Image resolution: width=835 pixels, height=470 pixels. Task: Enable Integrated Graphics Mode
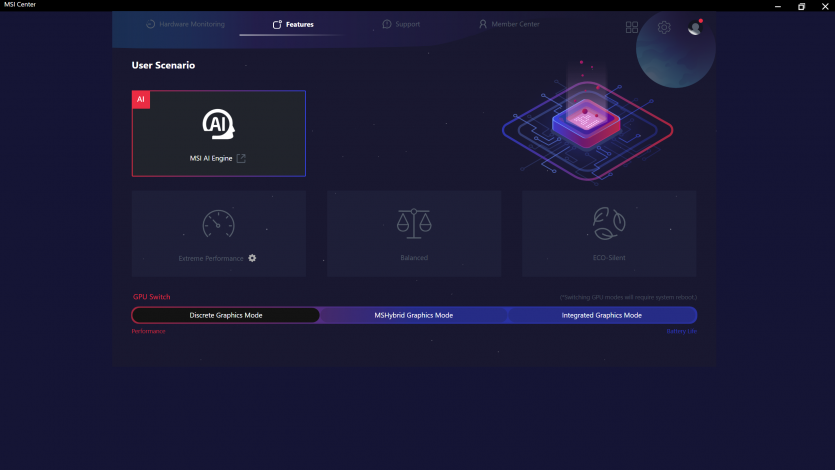coord(602,315)
